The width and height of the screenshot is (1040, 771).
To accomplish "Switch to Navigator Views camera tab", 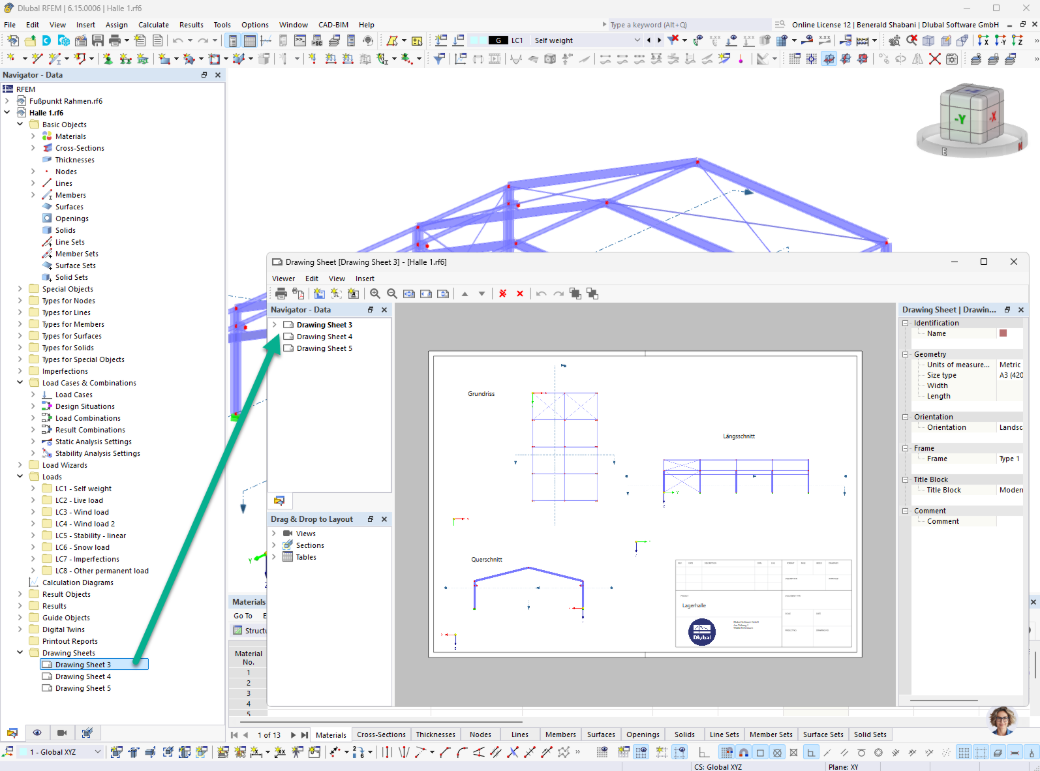I will 62,733.
